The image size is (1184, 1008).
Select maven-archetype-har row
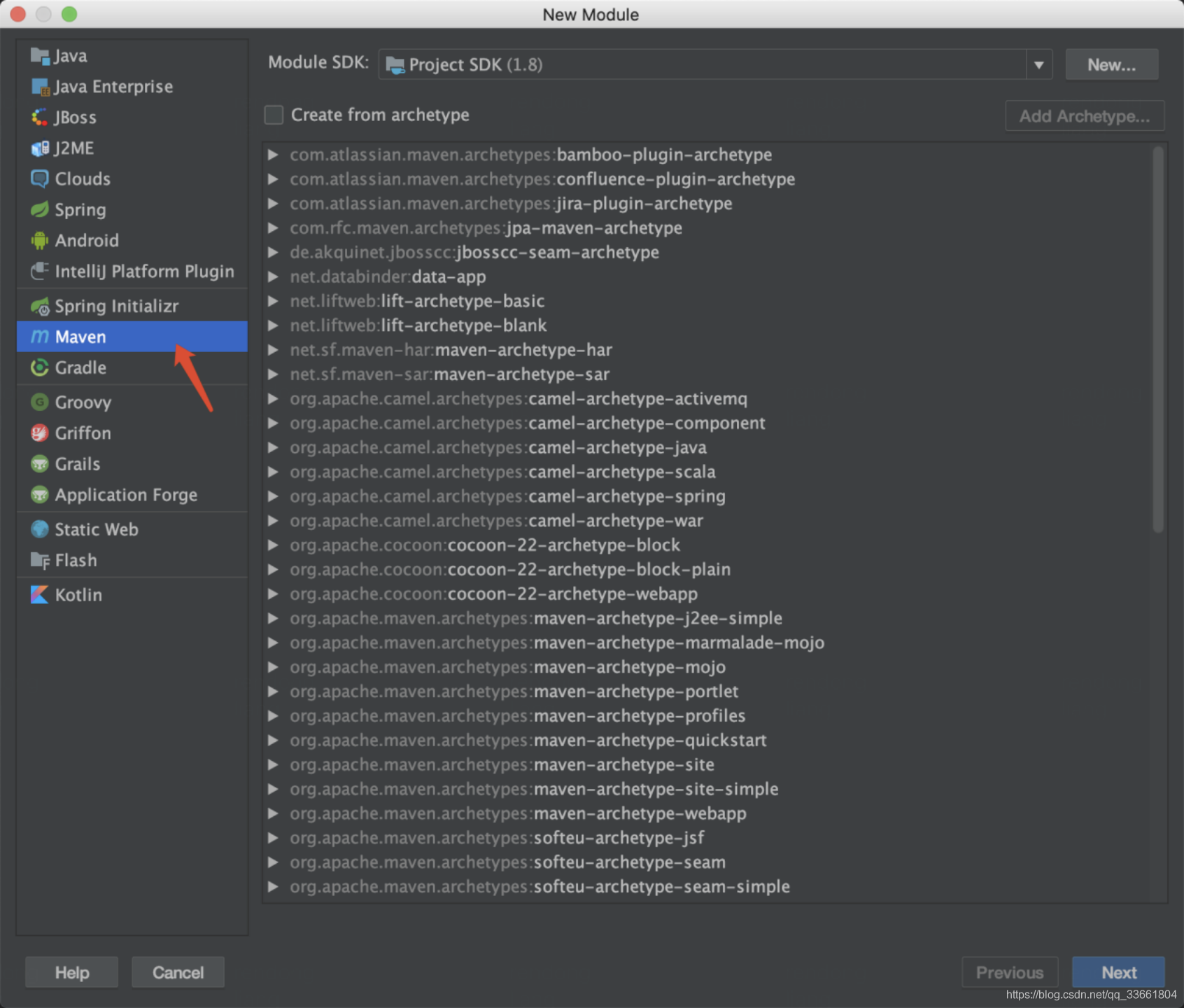pyautogui.click(x=708, y=350)
